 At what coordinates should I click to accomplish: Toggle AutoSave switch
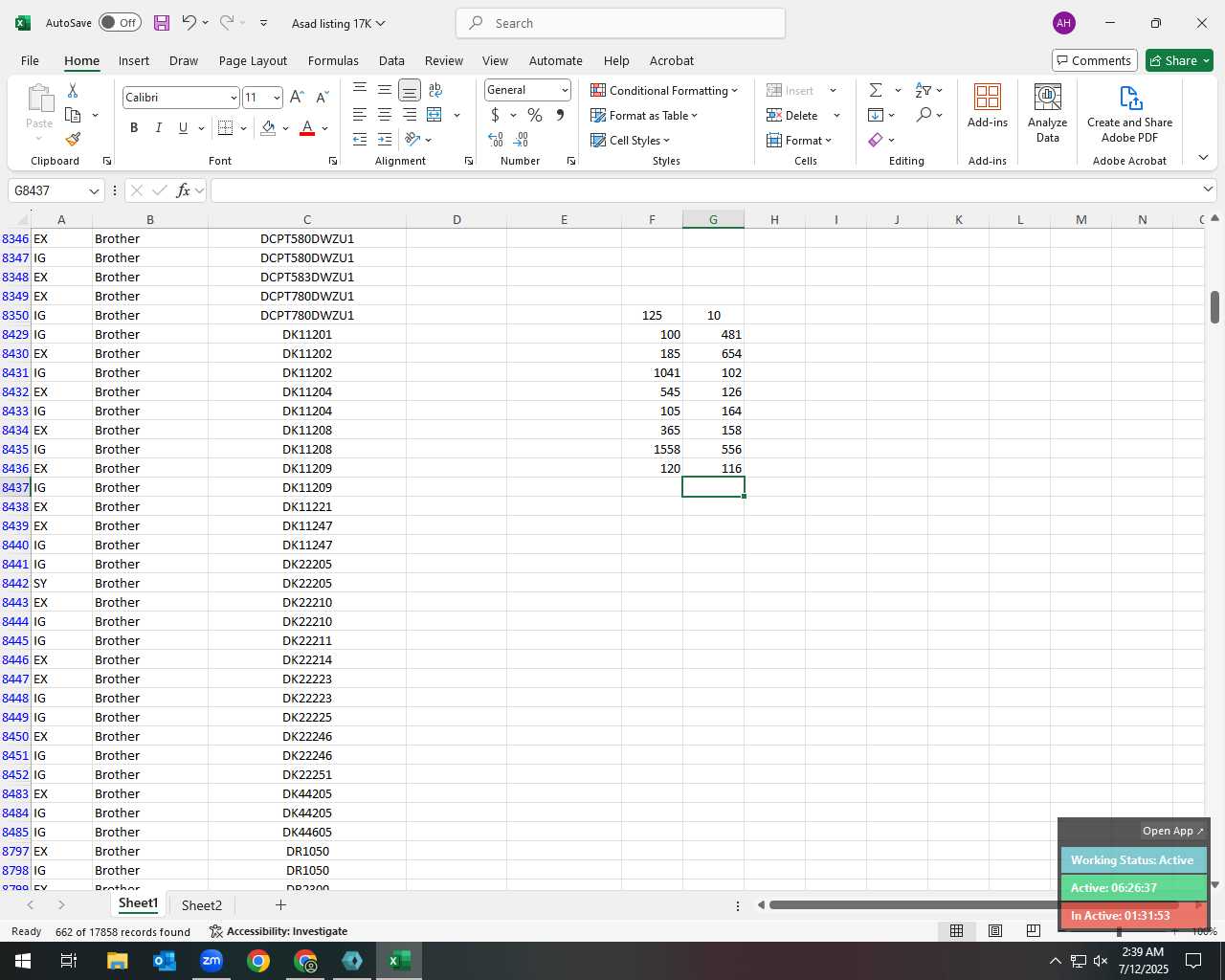(120, 23)
